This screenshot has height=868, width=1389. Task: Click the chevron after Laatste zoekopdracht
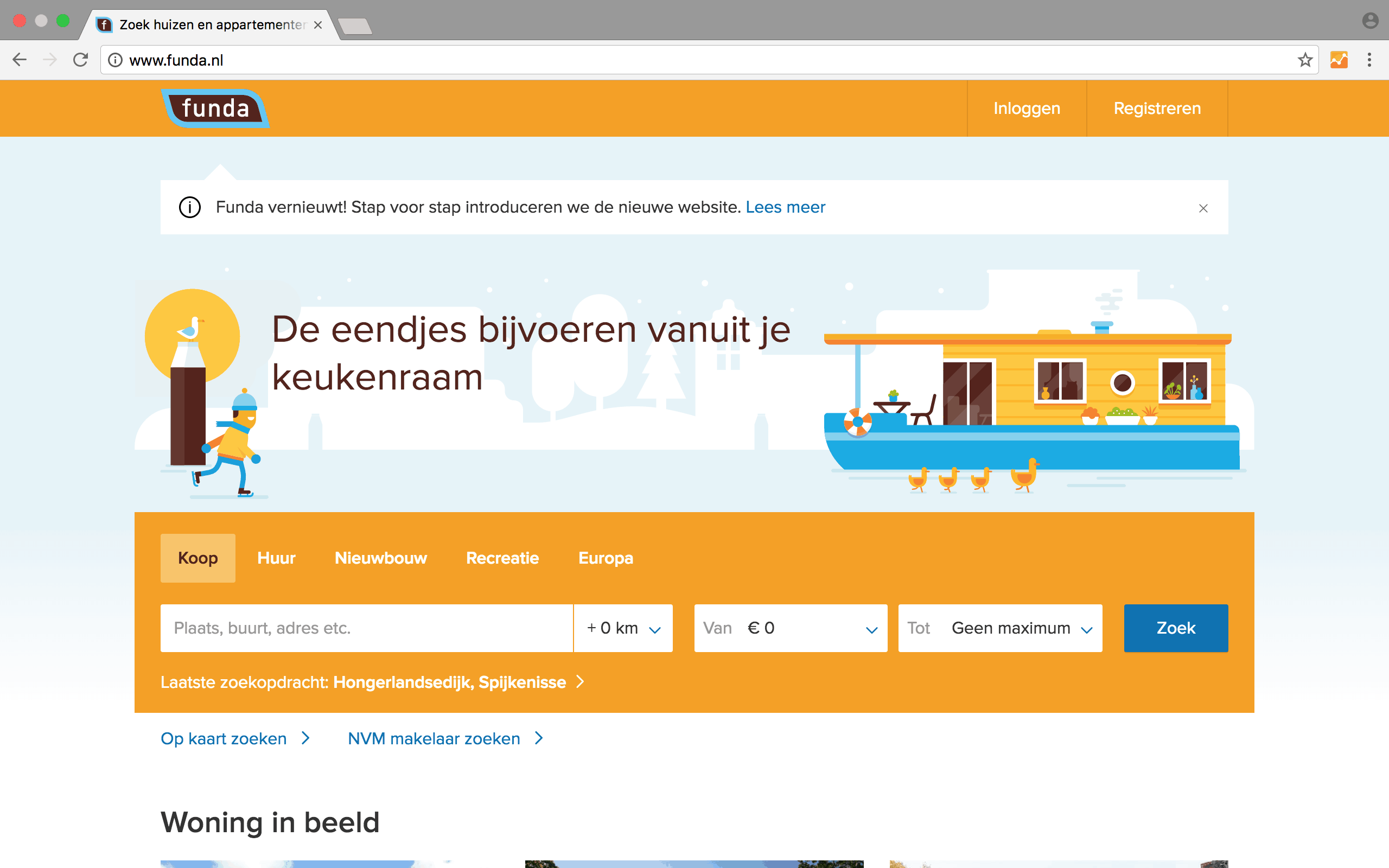(x=580, y=681)
